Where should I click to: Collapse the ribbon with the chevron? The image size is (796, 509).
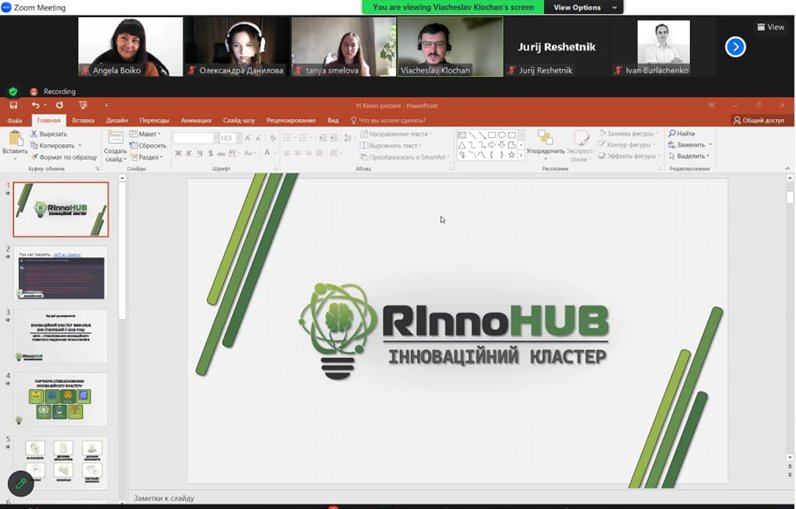[x=787, y=168]
